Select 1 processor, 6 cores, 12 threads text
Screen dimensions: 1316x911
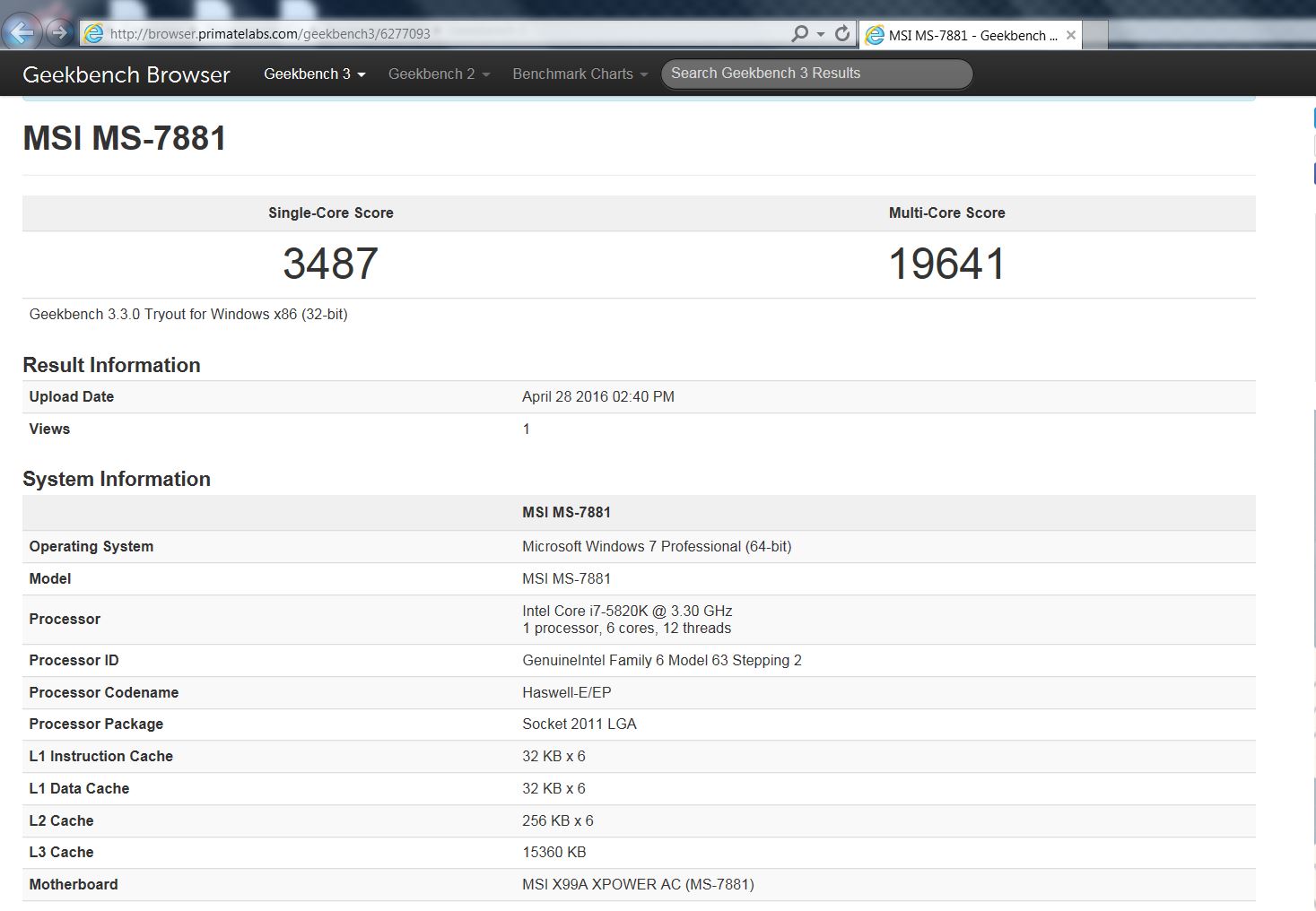pyautogui.click(x=627, y=628)
